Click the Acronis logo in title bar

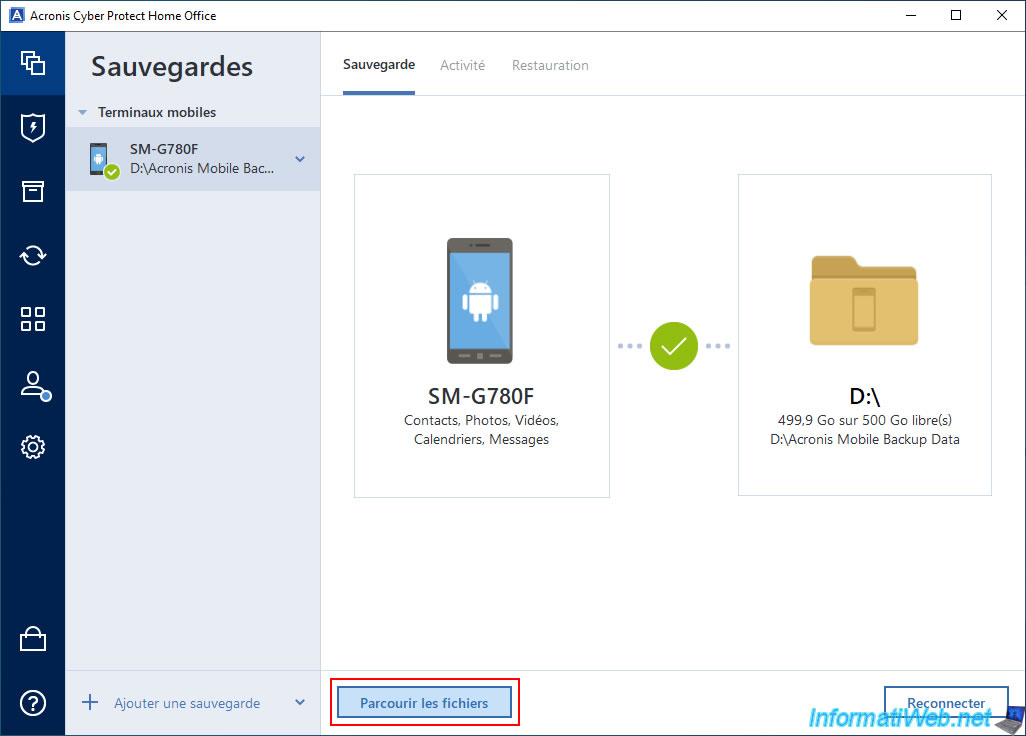[16, 15]
